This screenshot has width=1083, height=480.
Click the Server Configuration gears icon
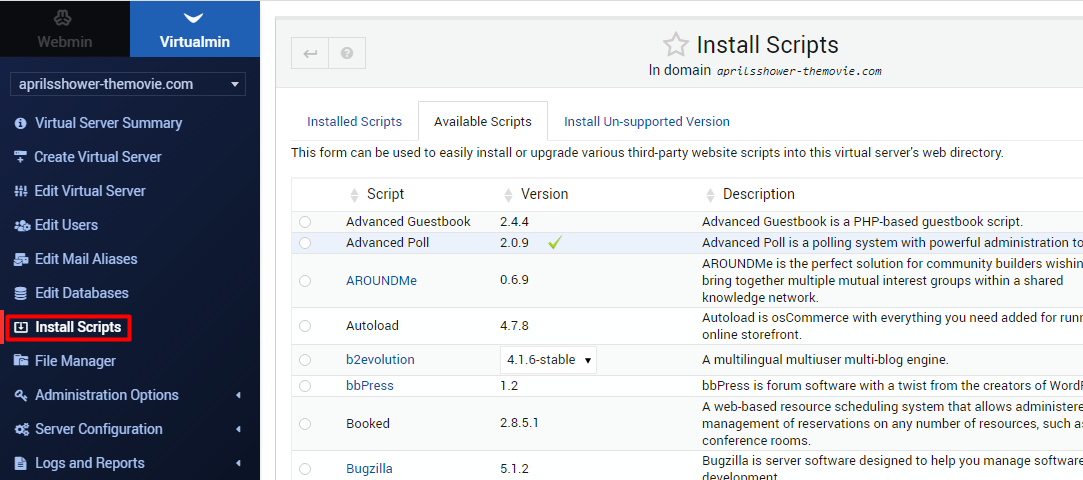point(21,429)
